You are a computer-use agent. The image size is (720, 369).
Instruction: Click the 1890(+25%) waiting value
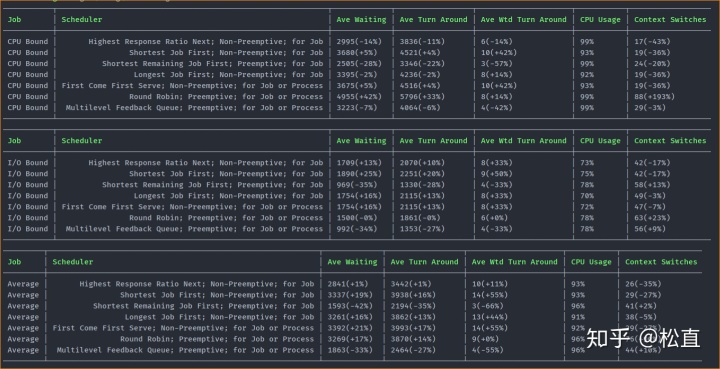pyautogui.click(x=359, y=174)
